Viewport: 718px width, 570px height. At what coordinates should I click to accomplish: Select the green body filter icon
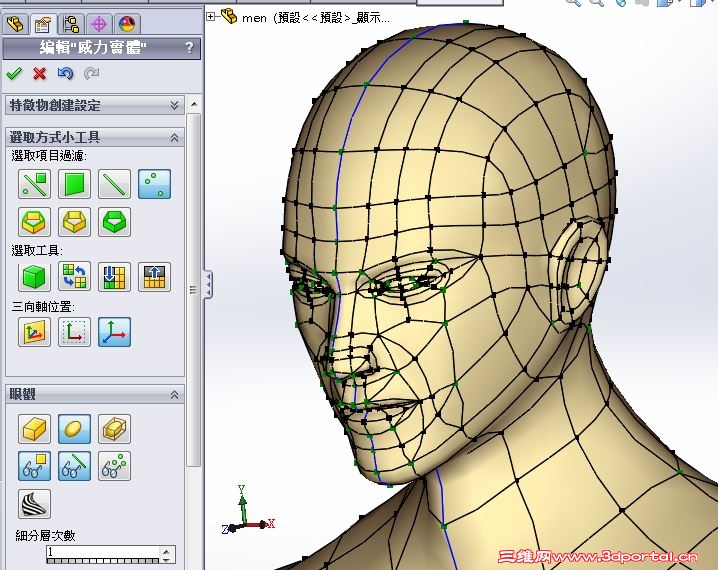[x=114, y=222]
